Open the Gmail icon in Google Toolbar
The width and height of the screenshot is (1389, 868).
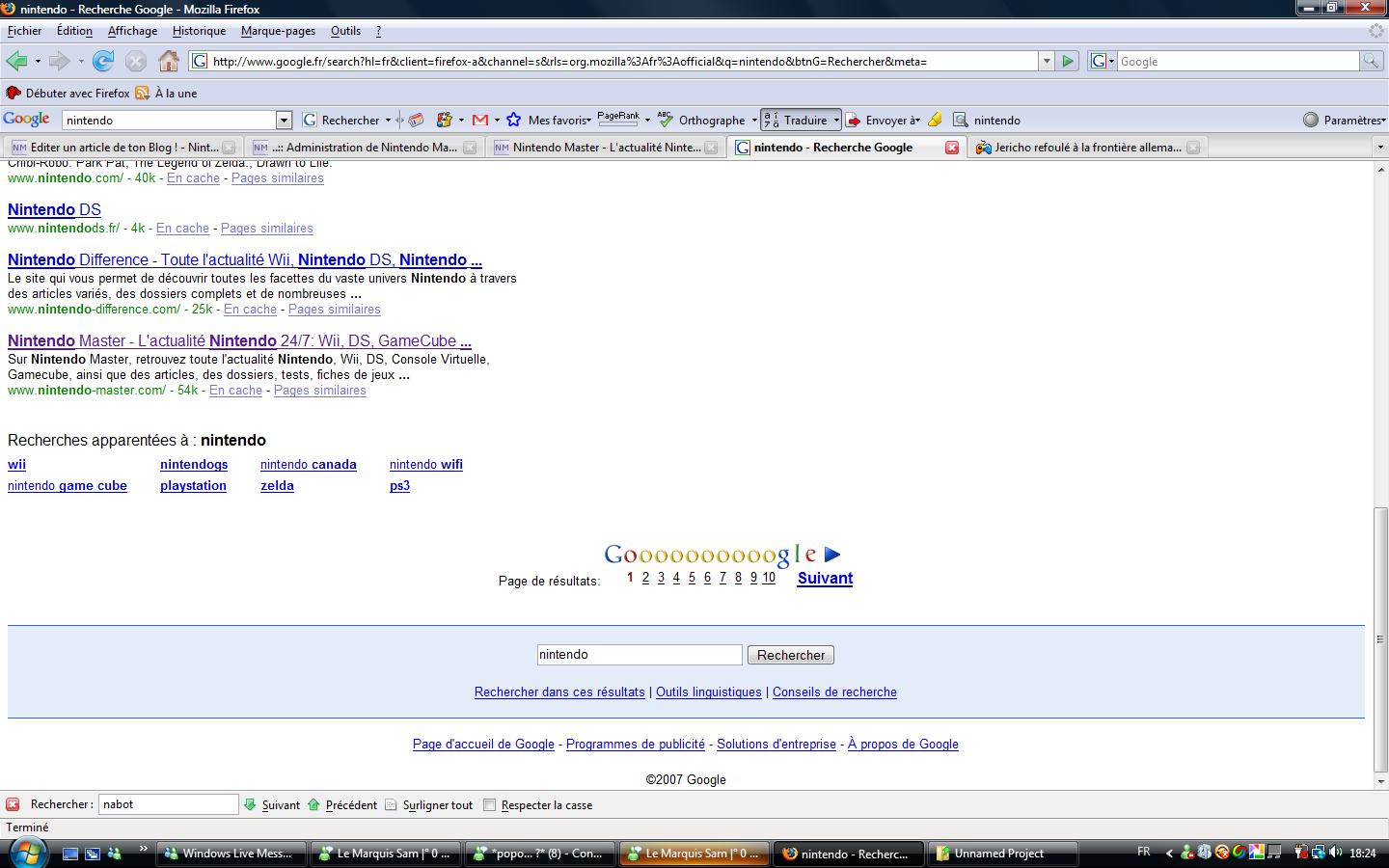[x=480, y=121]
